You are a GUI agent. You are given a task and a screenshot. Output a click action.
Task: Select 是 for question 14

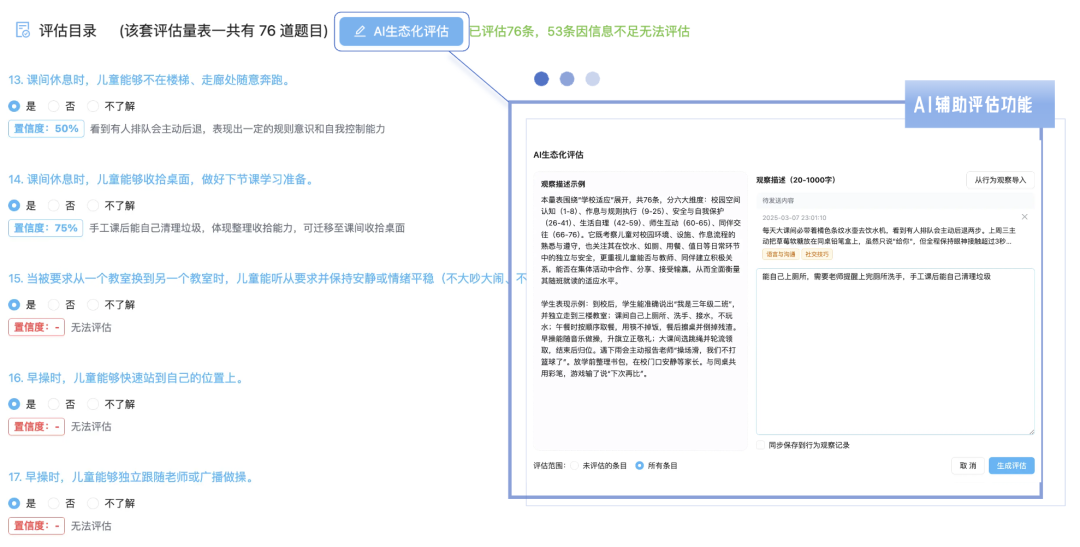(x=14, y=205)
